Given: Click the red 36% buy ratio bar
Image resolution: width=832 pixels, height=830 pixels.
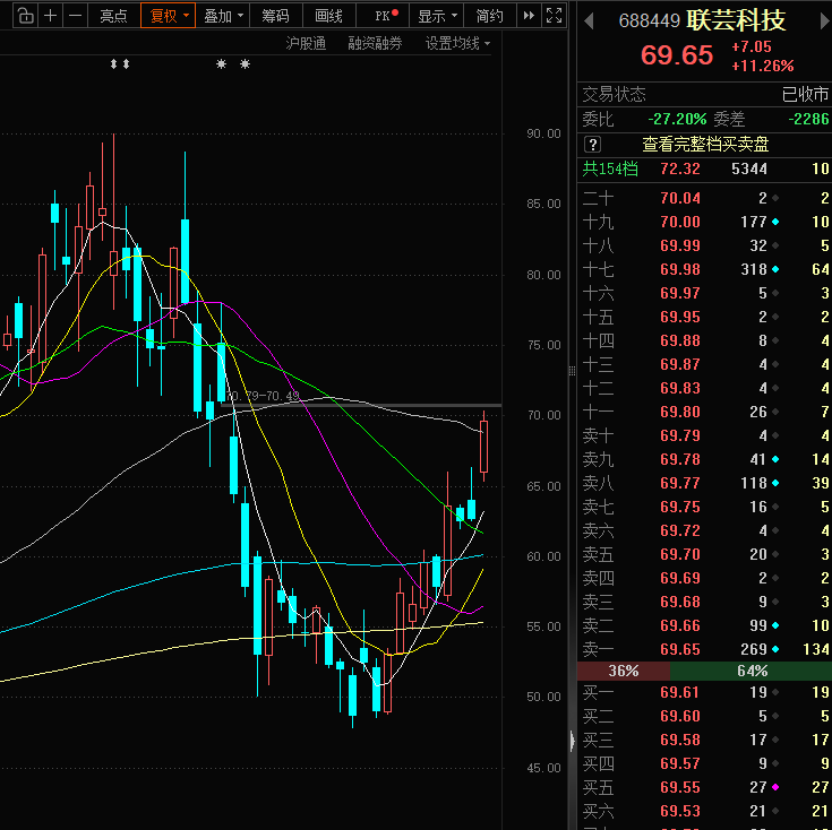Looking at the screenshot, I should click(x=623, y=671).
